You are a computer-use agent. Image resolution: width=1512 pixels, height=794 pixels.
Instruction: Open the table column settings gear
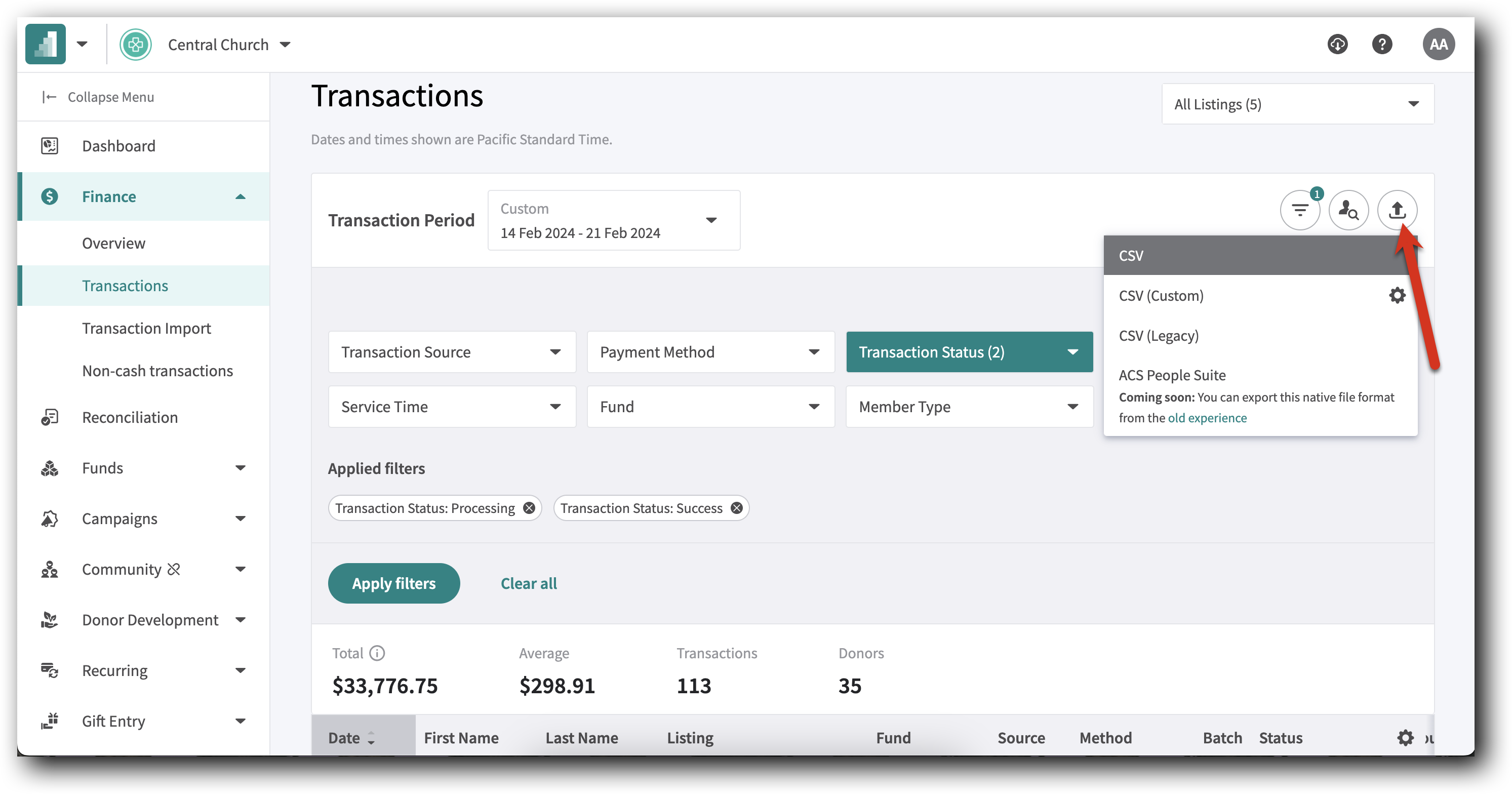(x=1406, y=738)
